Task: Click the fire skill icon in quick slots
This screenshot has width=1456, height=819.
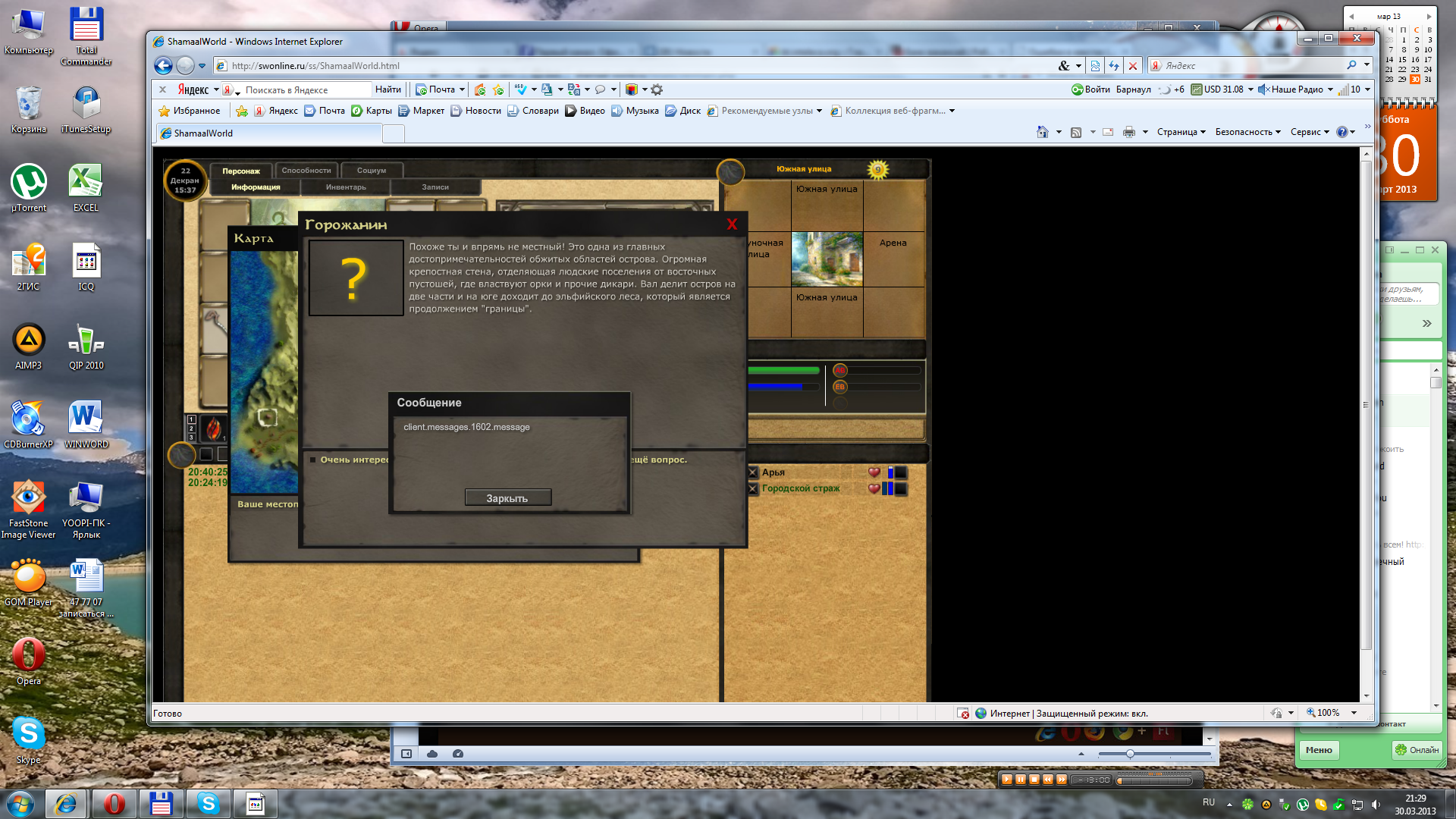Action: (x=214, y=428)
